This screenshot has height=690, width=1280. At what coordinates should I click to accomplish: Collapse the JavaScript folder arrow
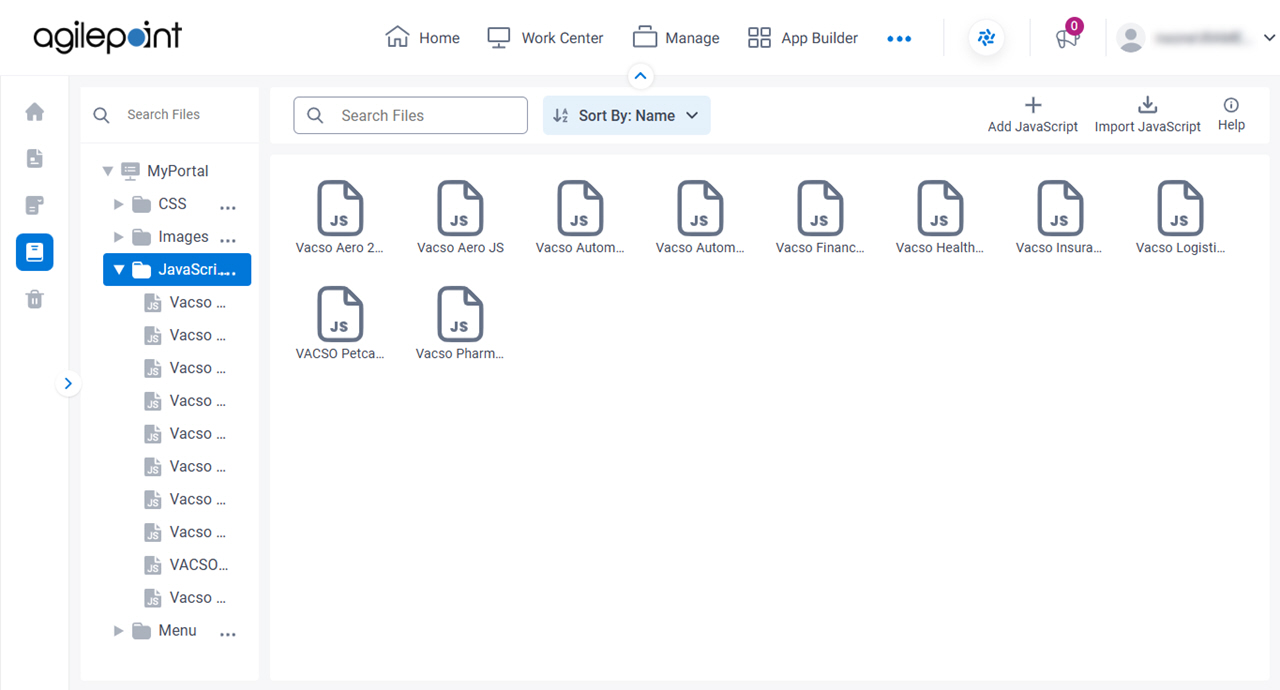click(119, 270)
